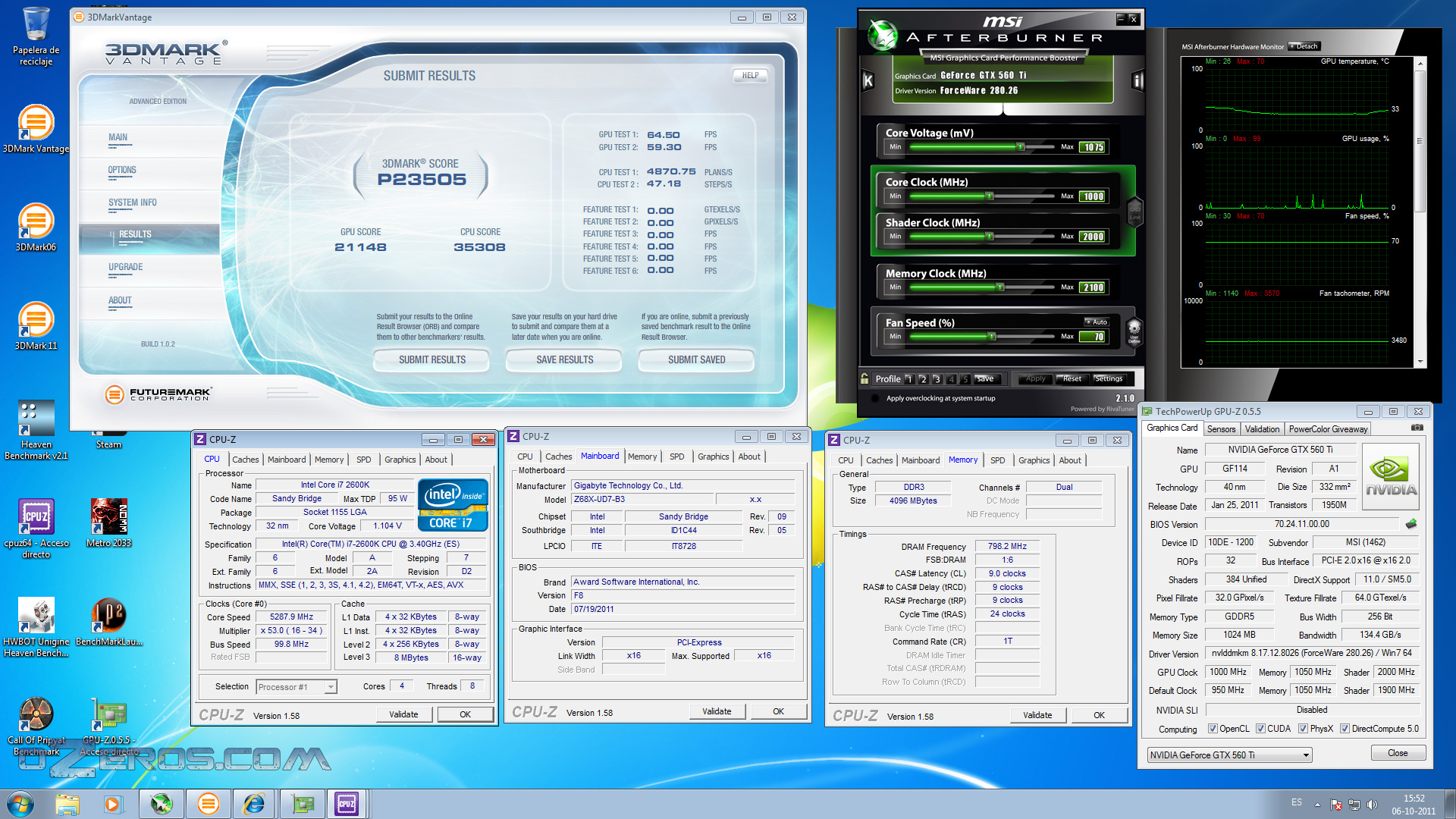Toggle the CUDA checkbox in GPU-Z
1456x819 pixels.
pyautogui.click(x=1260, y=729)
